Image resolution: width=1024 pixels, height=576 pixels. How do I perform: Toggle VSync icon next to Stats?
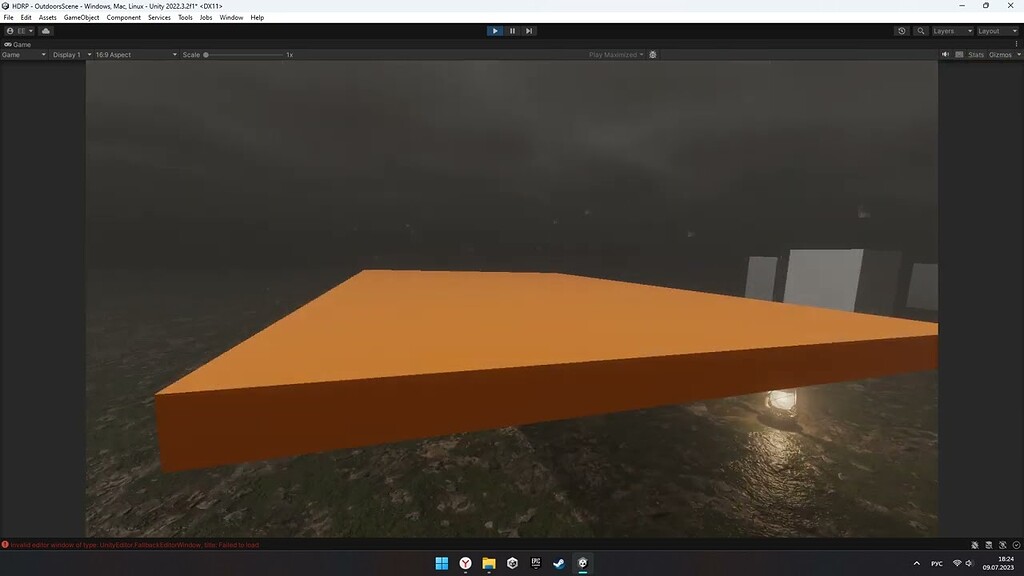(x=959, y=54)
